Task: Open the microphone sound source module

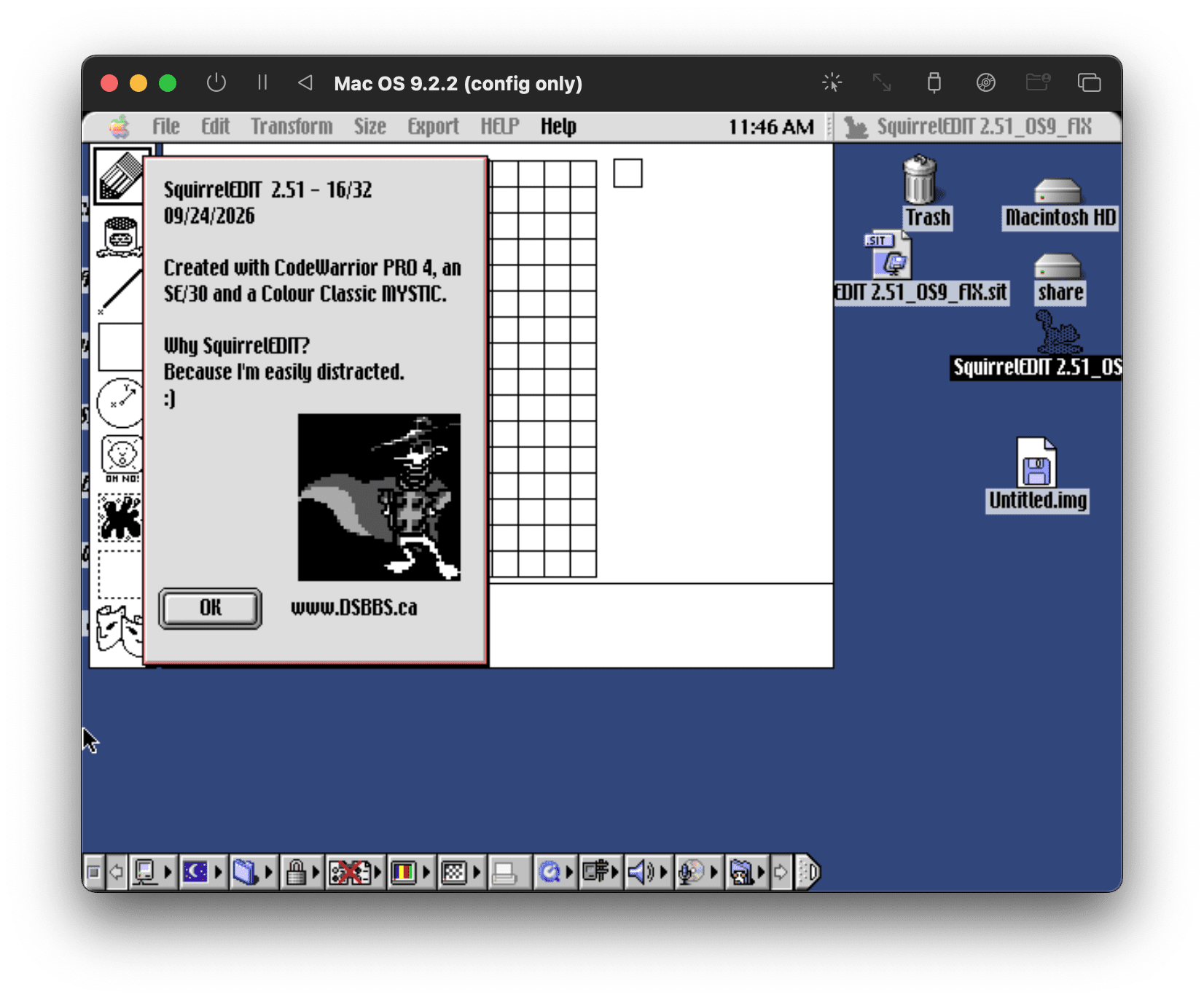Action: (698, 872)
